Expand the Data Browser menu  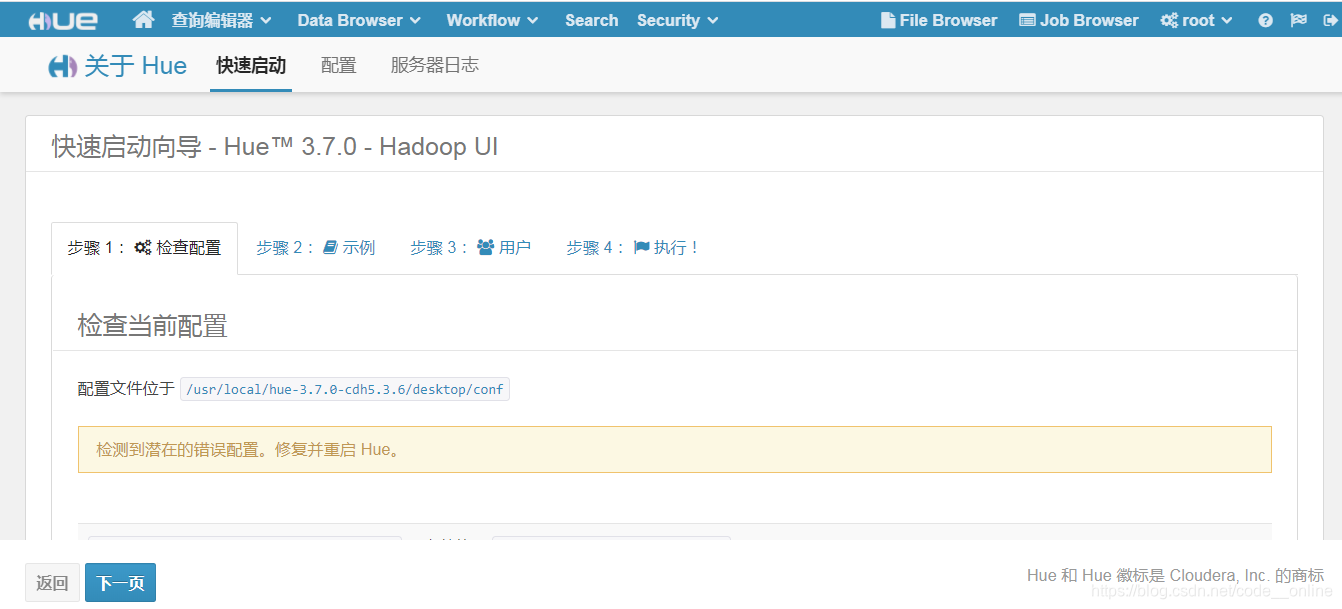point(359,20)
